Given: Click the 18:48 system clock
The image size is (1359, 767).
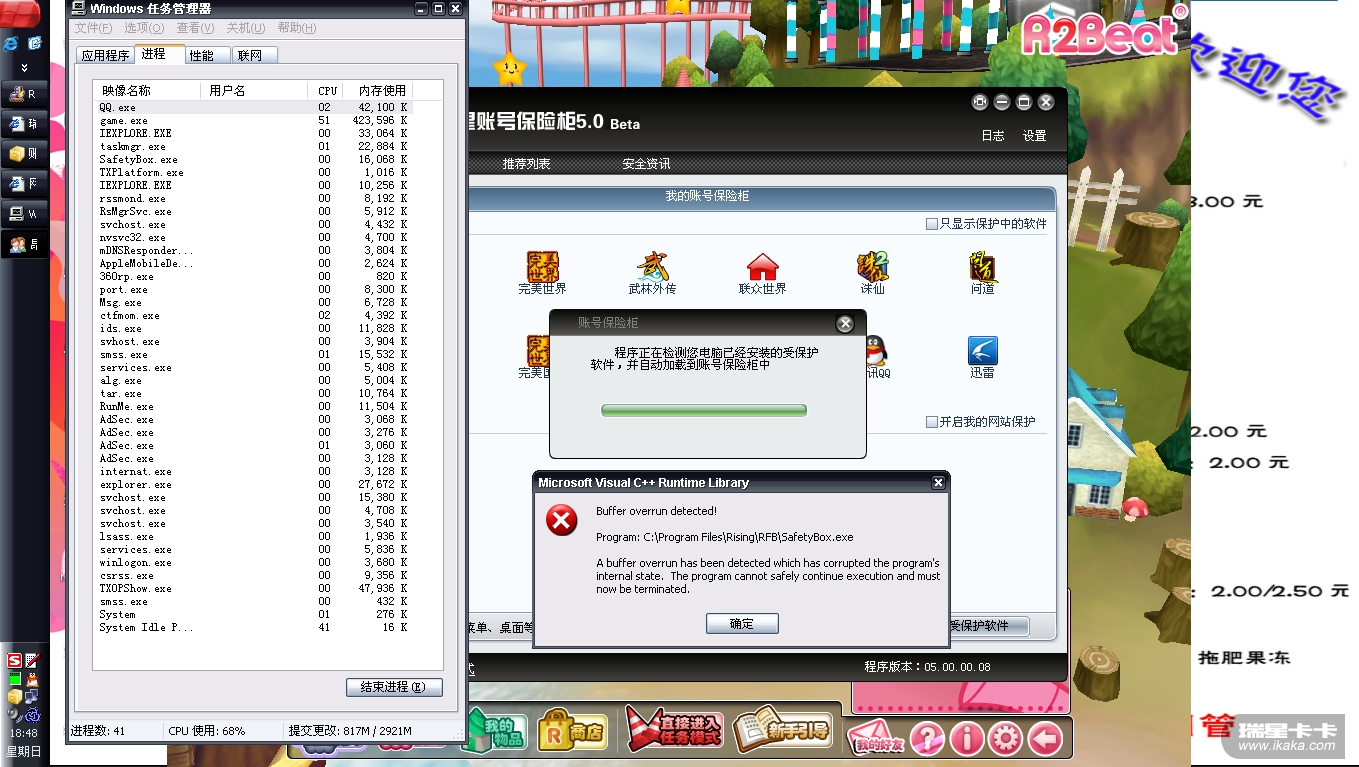Looking at the screenshot, I should (23, 733).
